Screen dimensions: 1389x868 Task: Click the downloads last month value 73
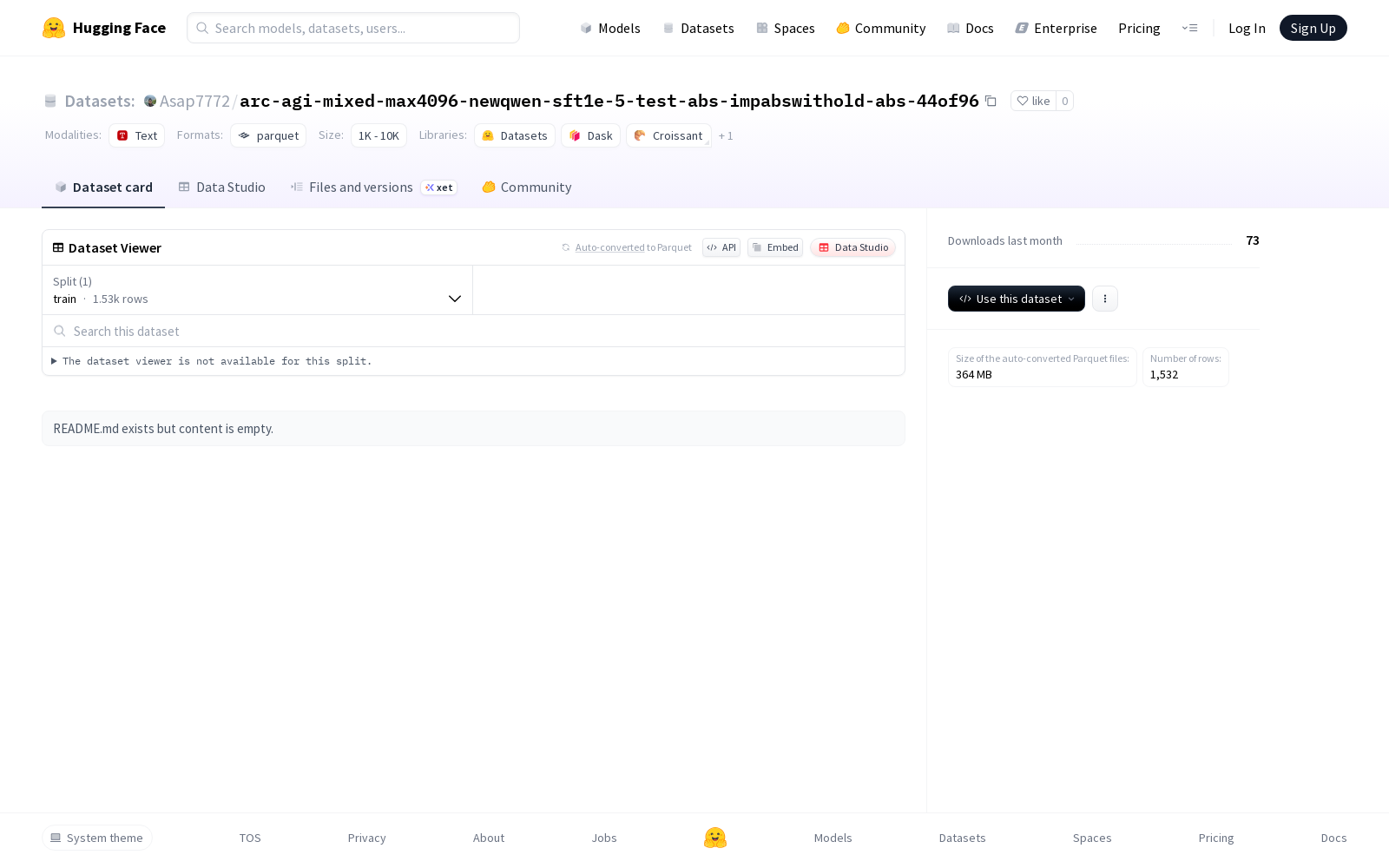[1253, 240]
